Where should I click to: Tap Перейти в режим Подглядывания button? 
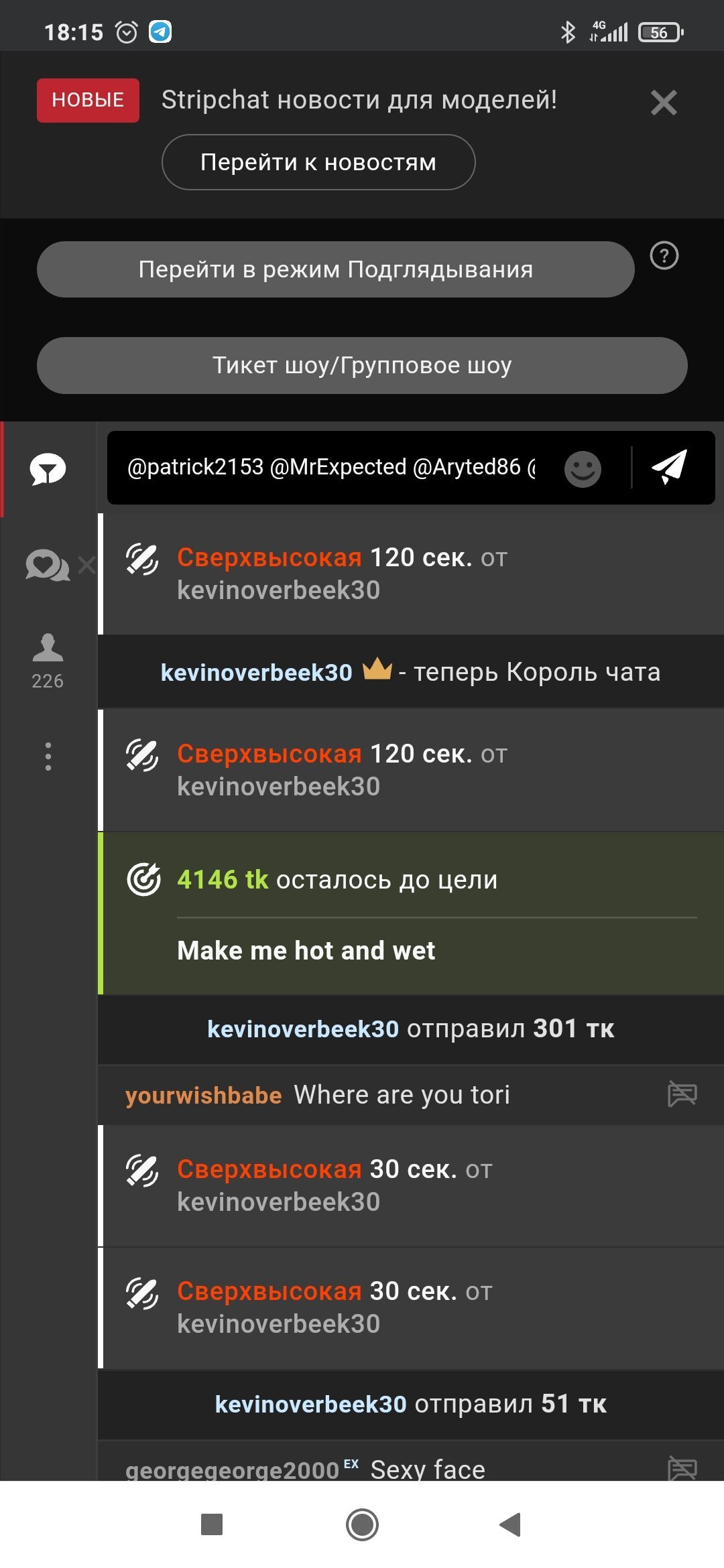[335, 269]
